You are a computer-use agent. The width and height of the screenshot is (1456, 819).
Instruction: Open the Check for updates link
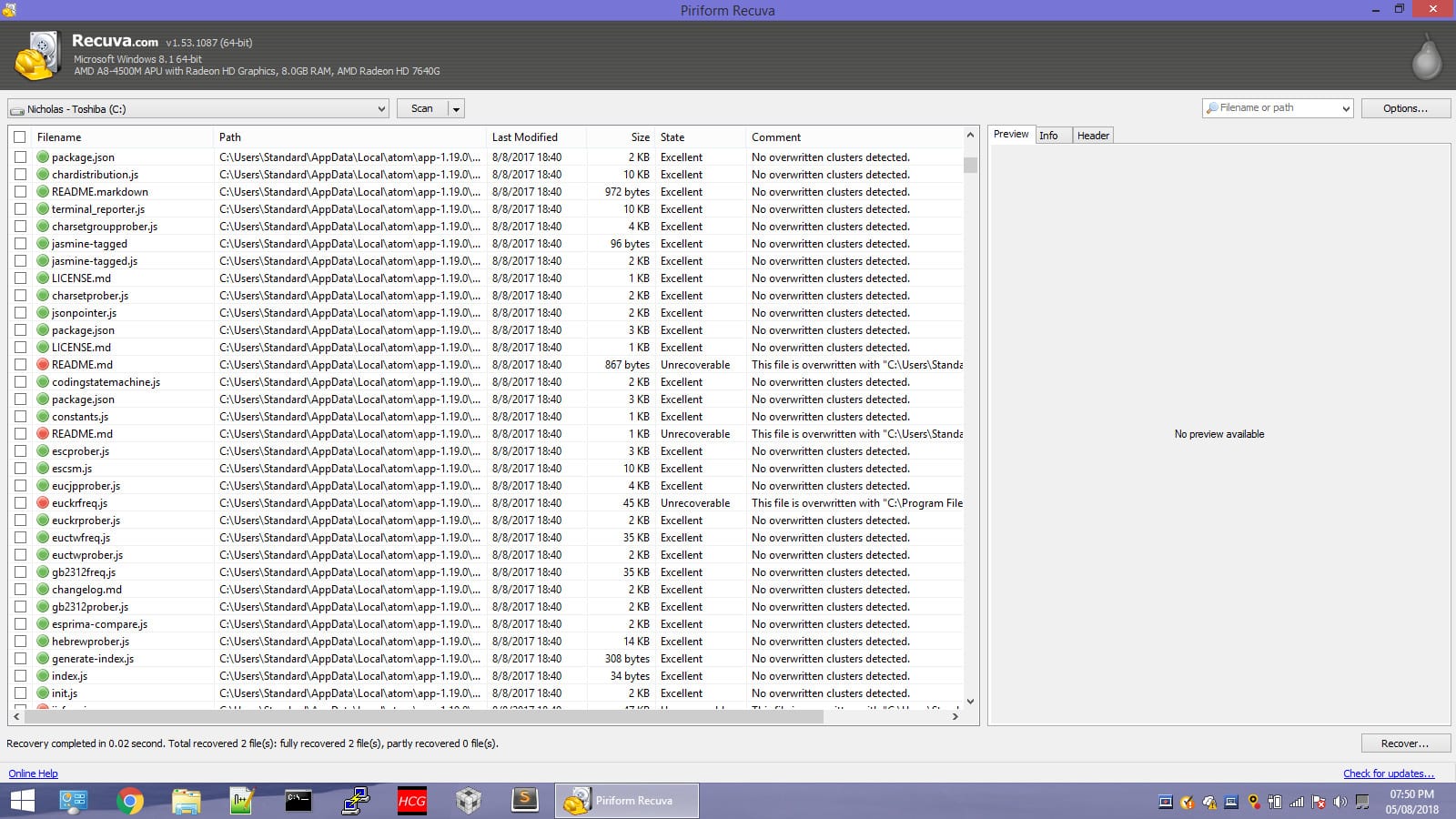tap(1388, 773)
